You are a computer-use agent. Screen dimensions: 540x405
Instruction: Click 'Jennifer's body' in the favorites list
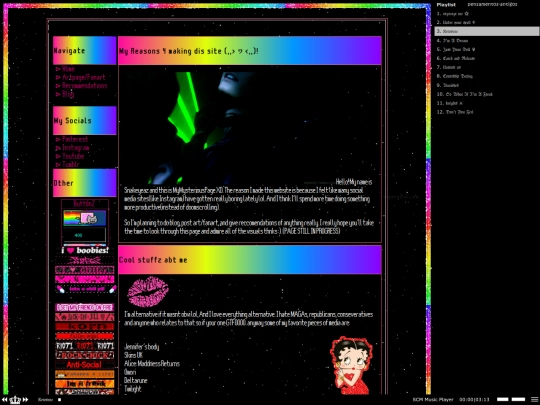(x=142, y=347)
